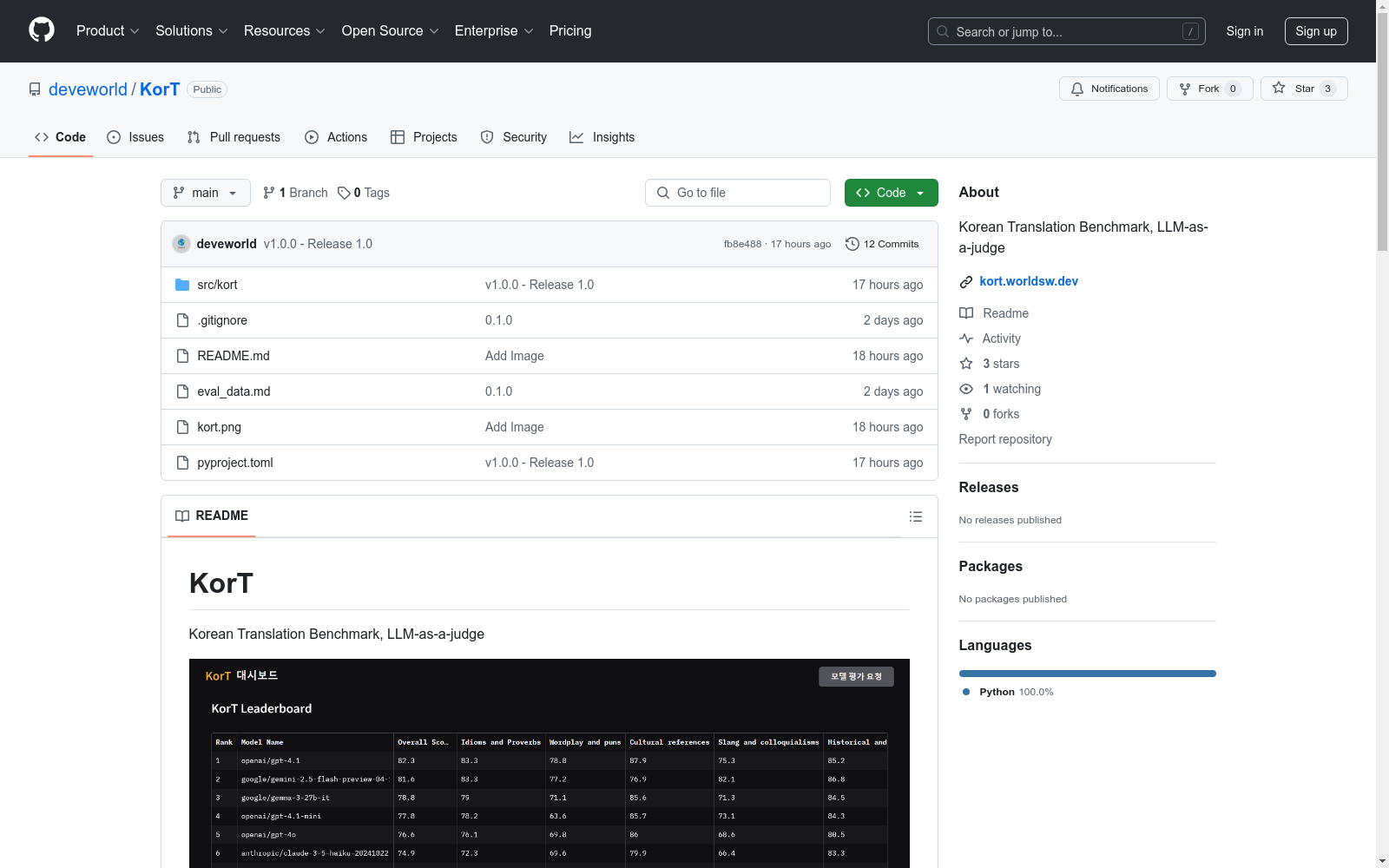Click the Readme book icon in About
The height and width of the screenshot is (868, 1389).
966,313
